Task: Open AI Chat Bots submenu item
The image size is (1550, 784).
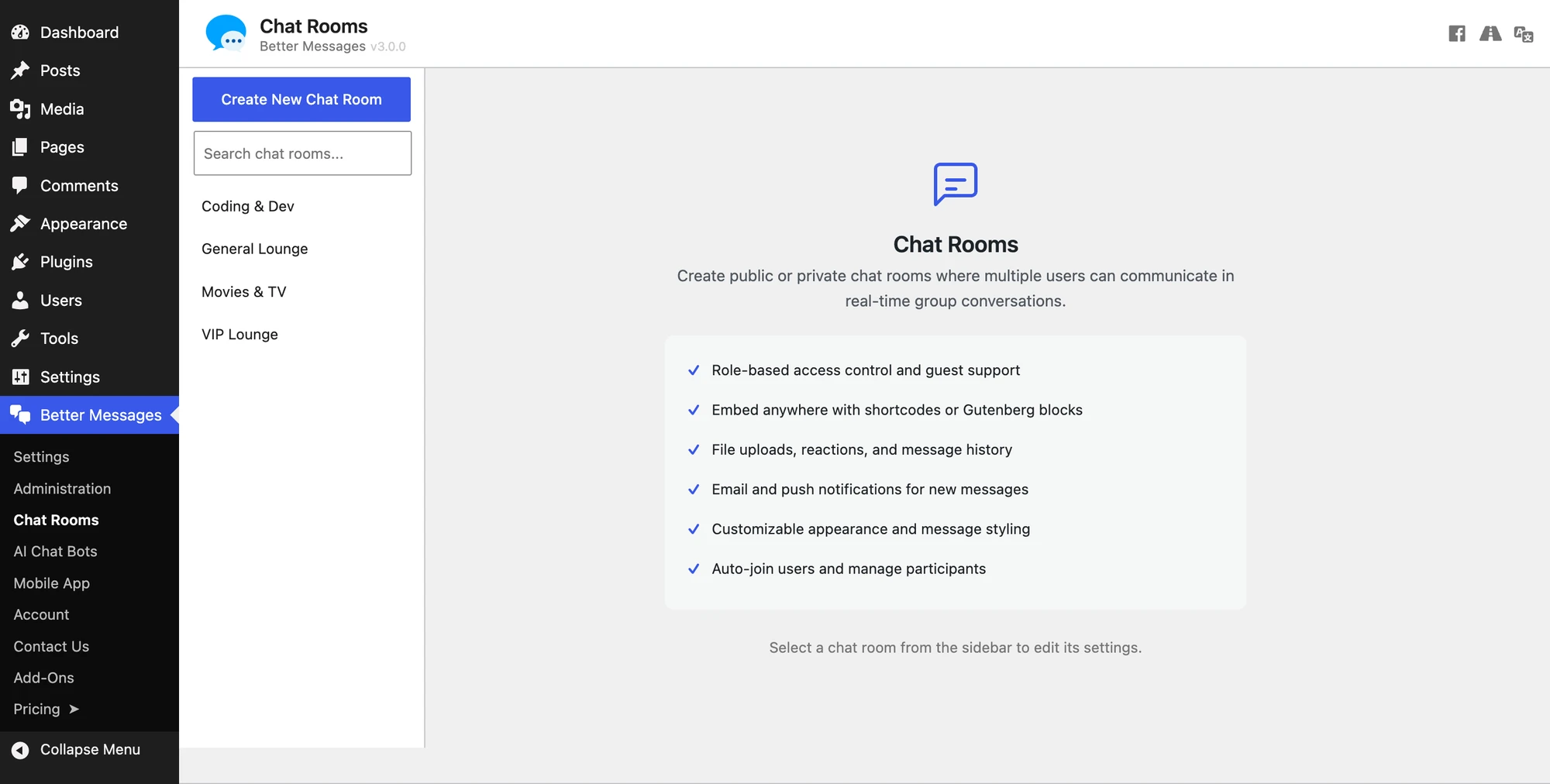Action: pos(55,552)
